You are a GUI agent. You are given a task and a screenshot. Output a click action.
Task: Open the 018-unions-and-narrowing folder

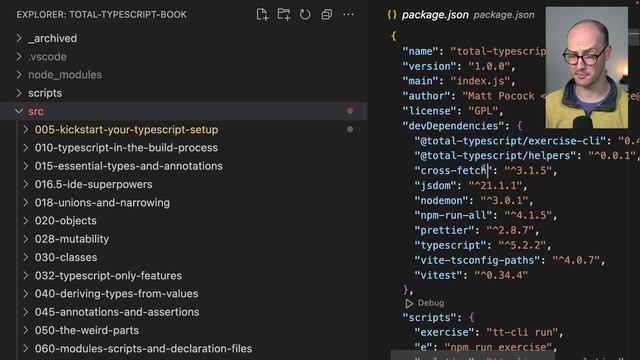[102, 203]
